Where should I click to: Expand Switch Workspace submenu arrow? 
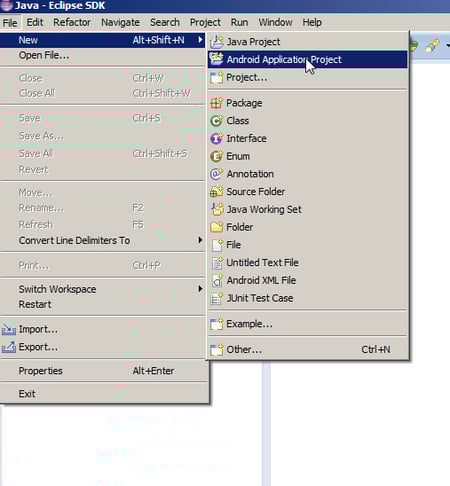pyautogui.click(x=200, y=289)
